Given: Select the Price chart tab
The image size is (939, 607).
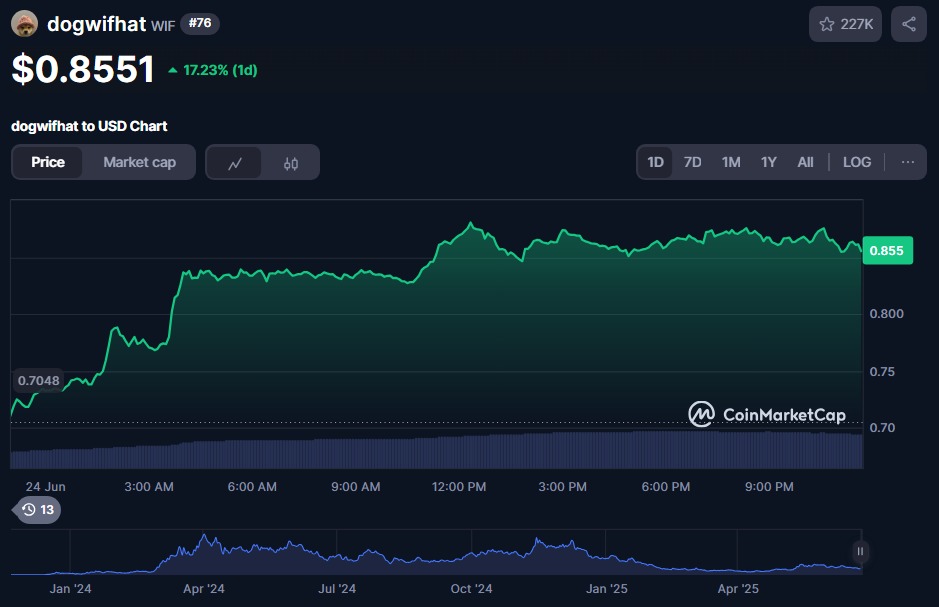Looking at the screenshot, I should pos(48,162).
